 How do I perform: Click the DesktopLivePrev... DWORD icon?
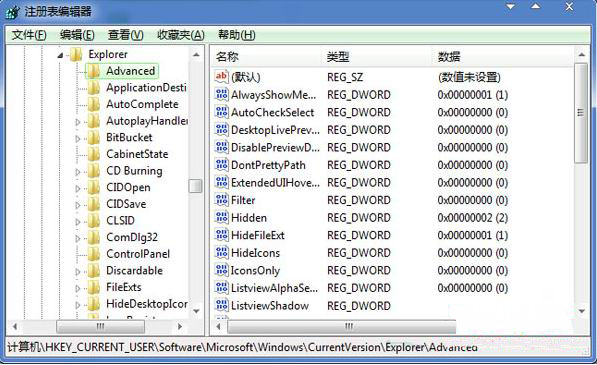221,129
